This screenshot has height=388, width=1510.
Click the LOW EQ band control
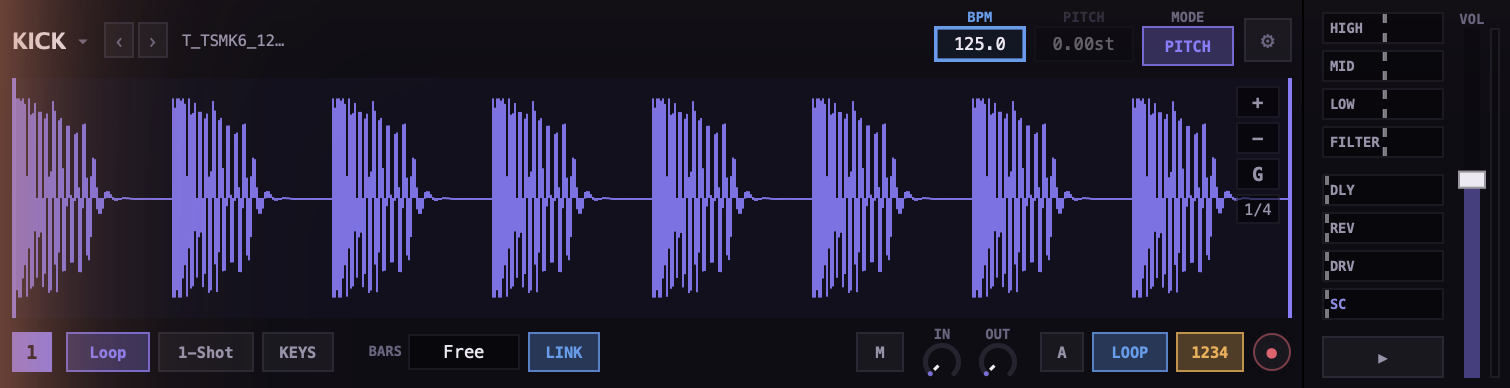point(1383,104)
